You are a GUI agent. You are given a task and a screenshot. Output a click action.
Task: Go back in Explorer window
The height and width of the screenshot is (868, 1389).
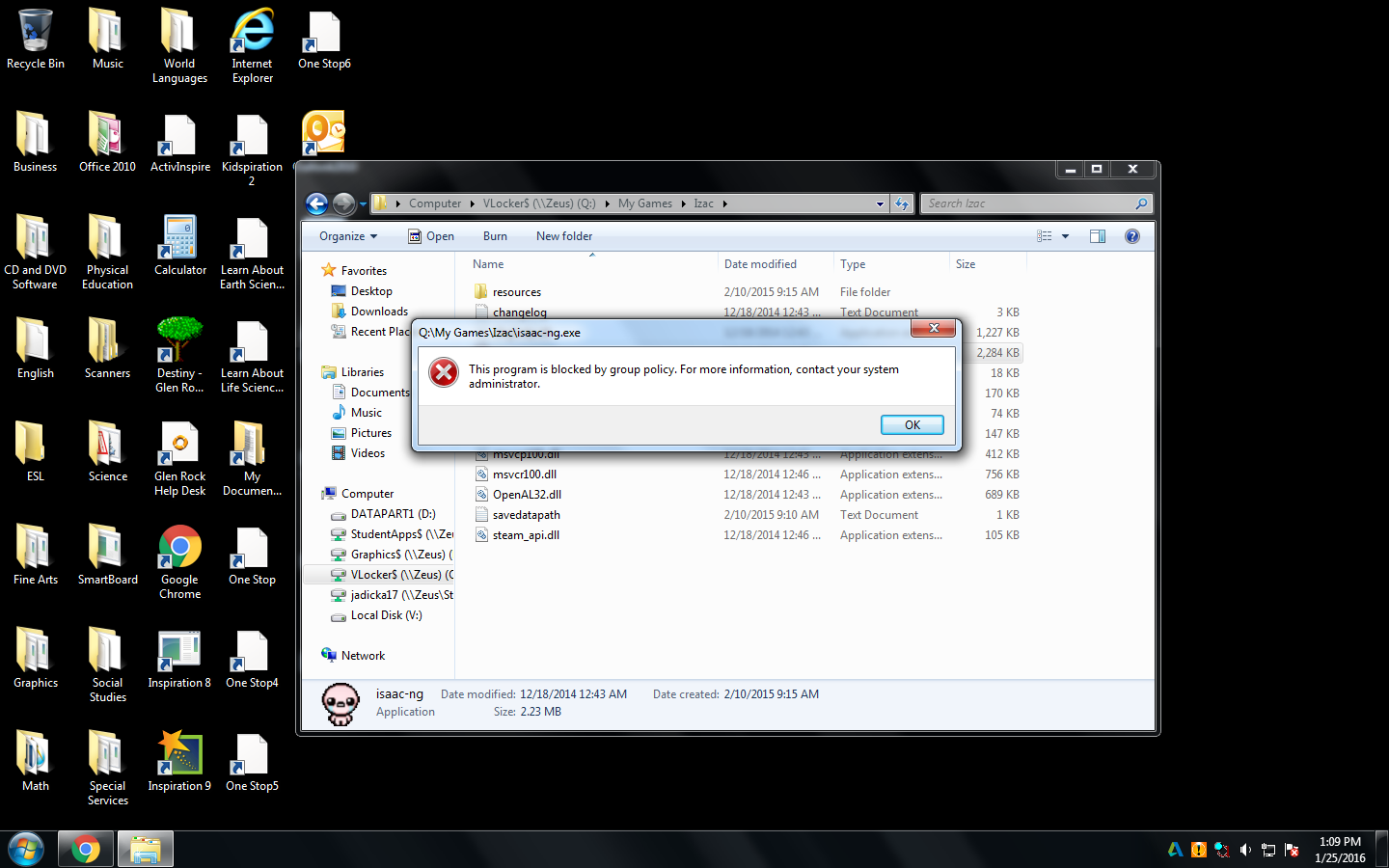point(316,203)
